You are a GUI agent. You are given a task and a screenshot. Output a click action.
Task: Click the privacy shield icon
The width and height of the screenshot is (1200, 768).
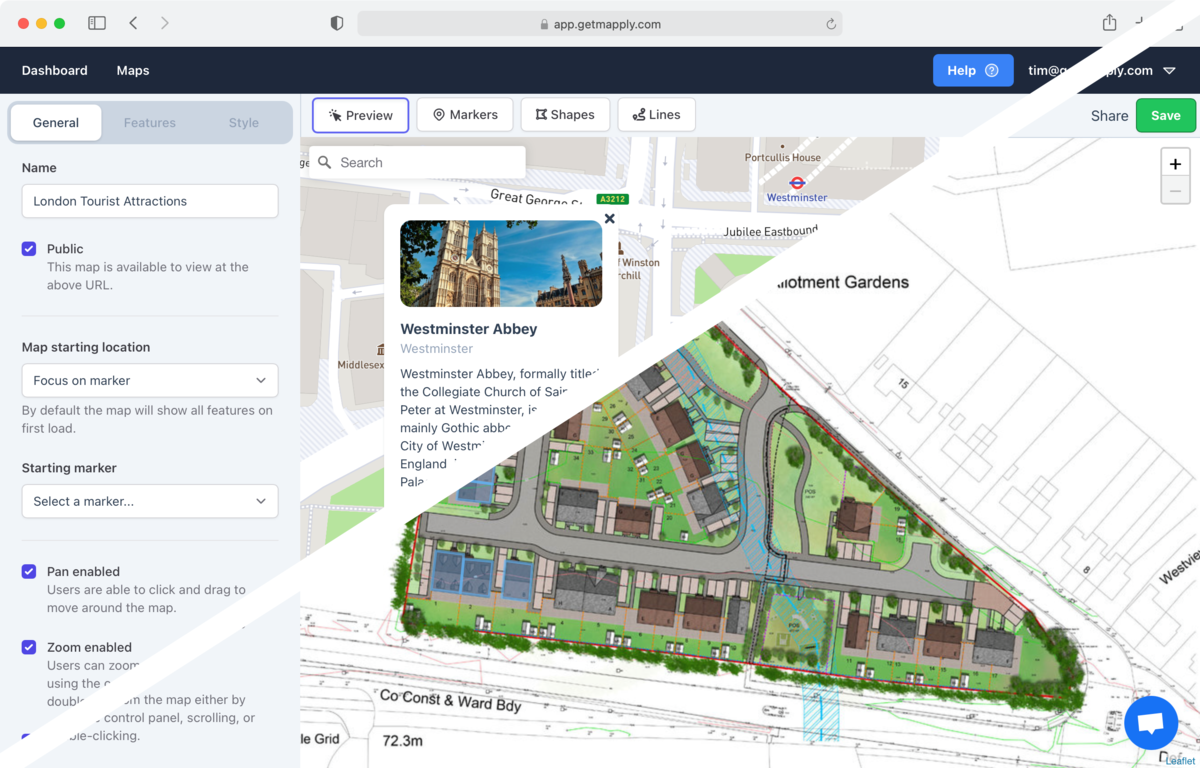[337, 23]
